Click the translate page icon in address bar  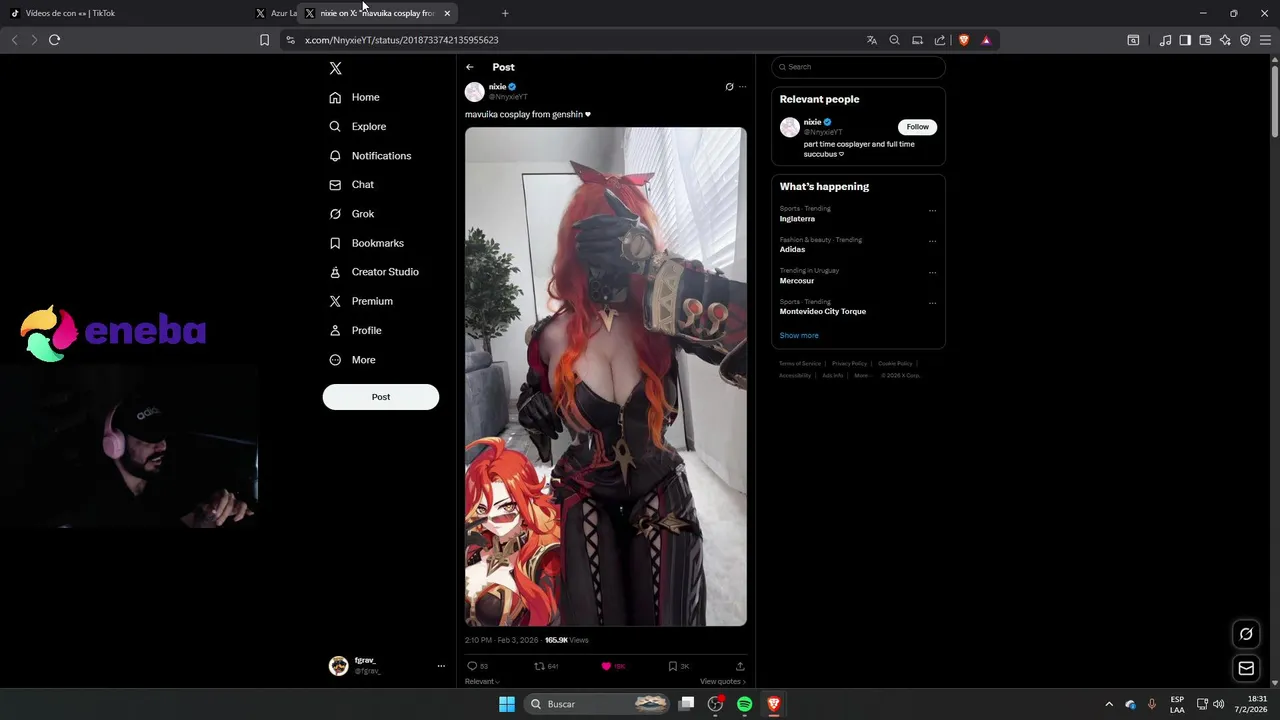click(872, 40)
